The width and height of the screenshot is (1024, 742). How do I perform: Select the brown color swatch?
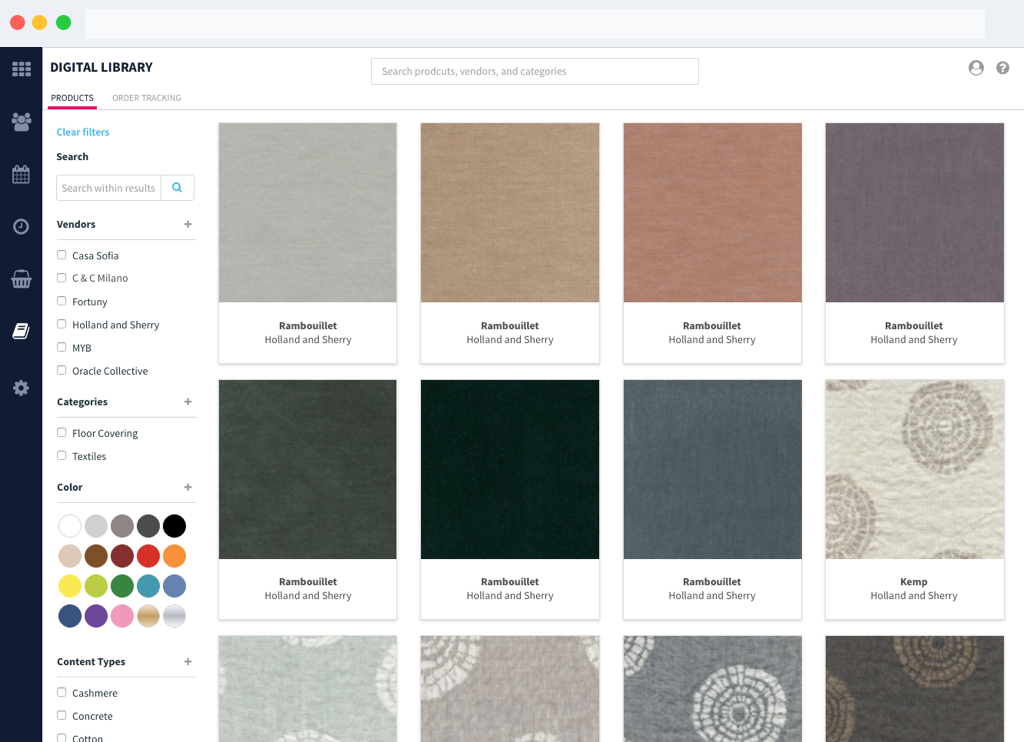(96, 556)
